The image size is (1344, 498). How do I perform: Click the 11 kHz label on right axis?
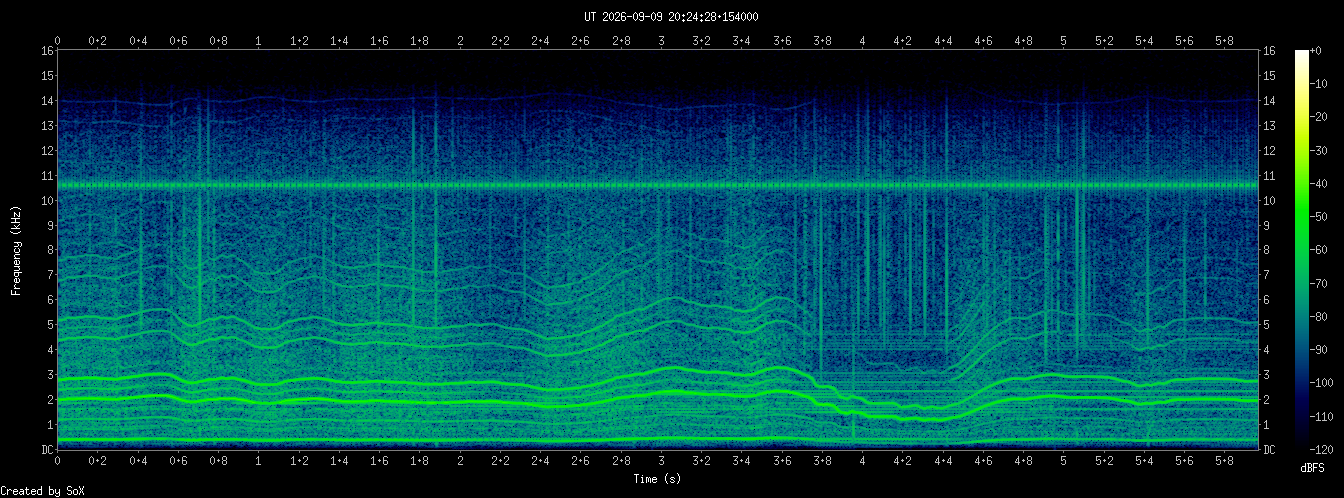pos(1270,175)
